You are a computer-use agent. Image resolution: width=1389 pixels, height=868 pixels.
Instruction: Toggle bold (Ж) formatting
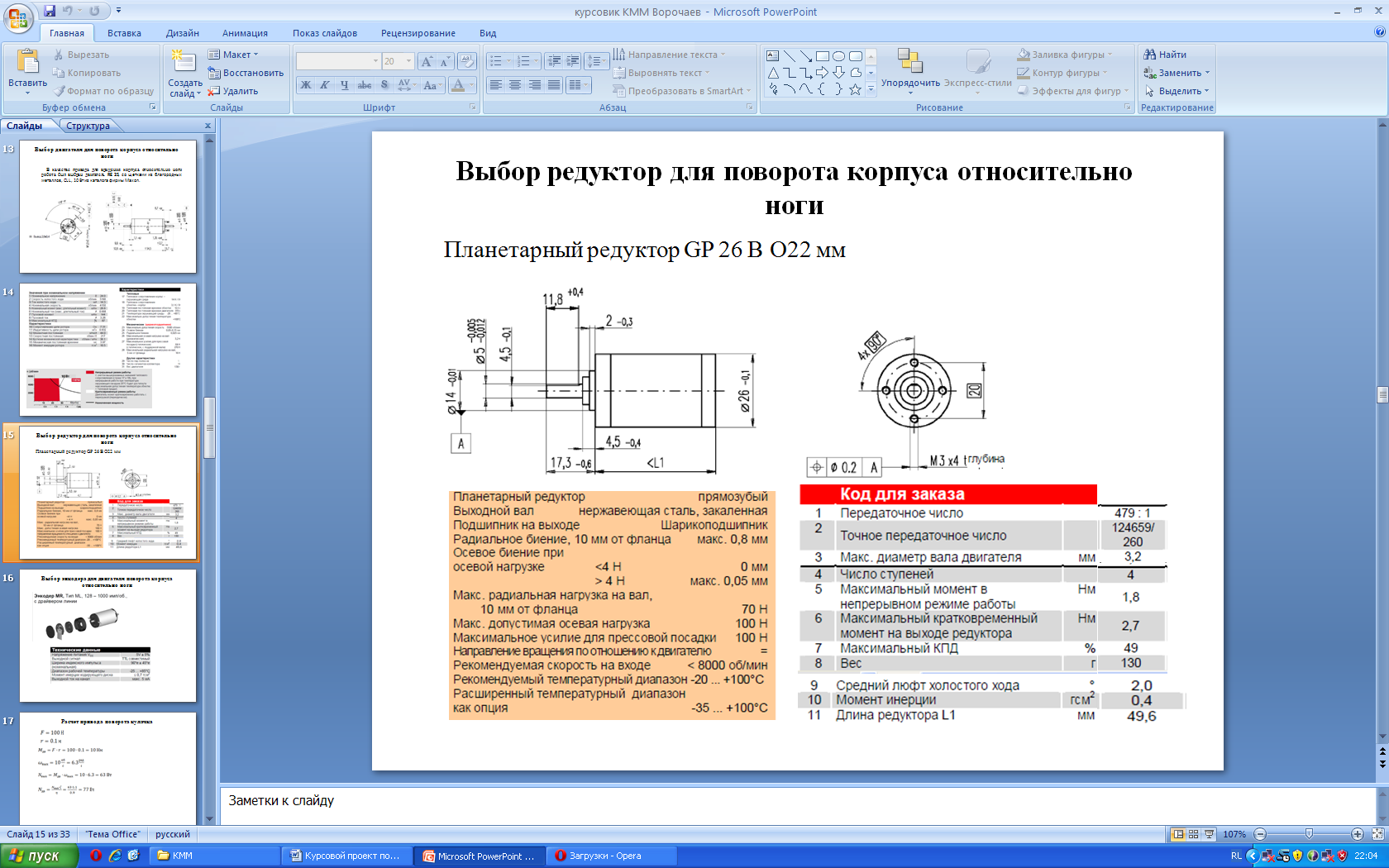click(305, 85)
